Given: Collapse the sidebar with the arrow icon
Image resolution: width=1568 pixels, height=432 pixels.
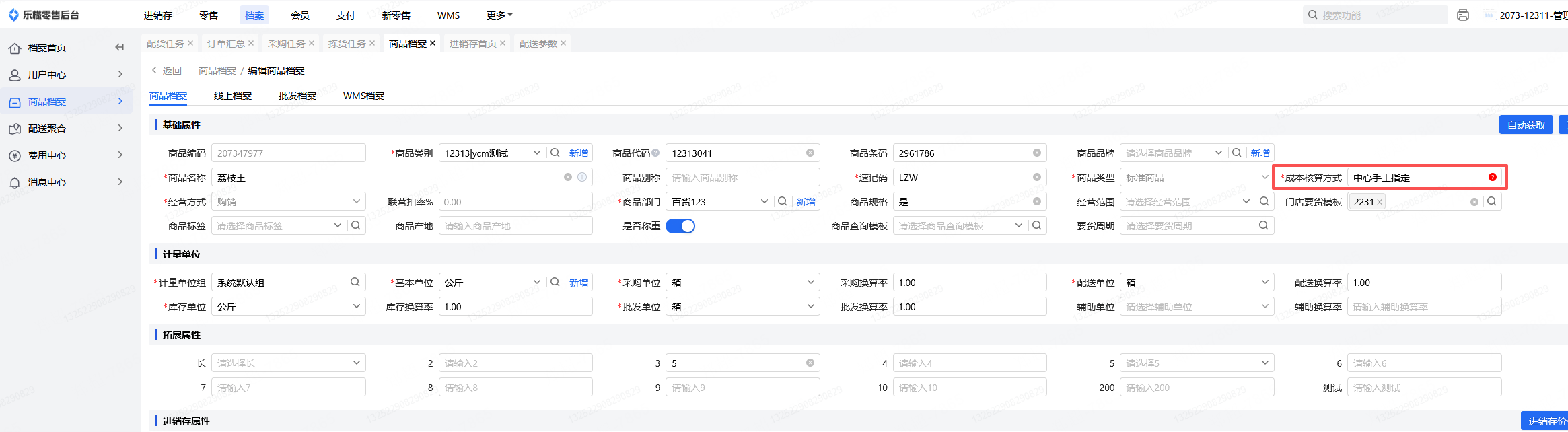Looking at the screenshot, I should tap(120, 47).
